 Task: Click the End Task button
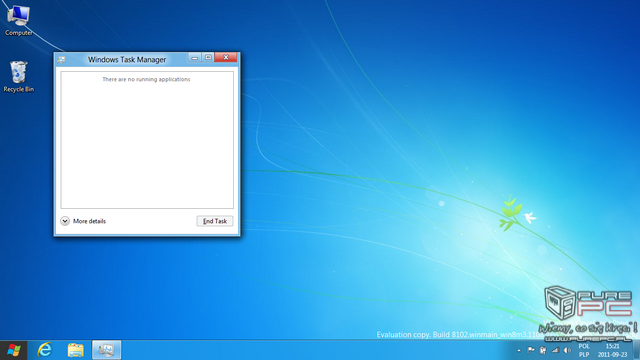[x=215, y=221]
